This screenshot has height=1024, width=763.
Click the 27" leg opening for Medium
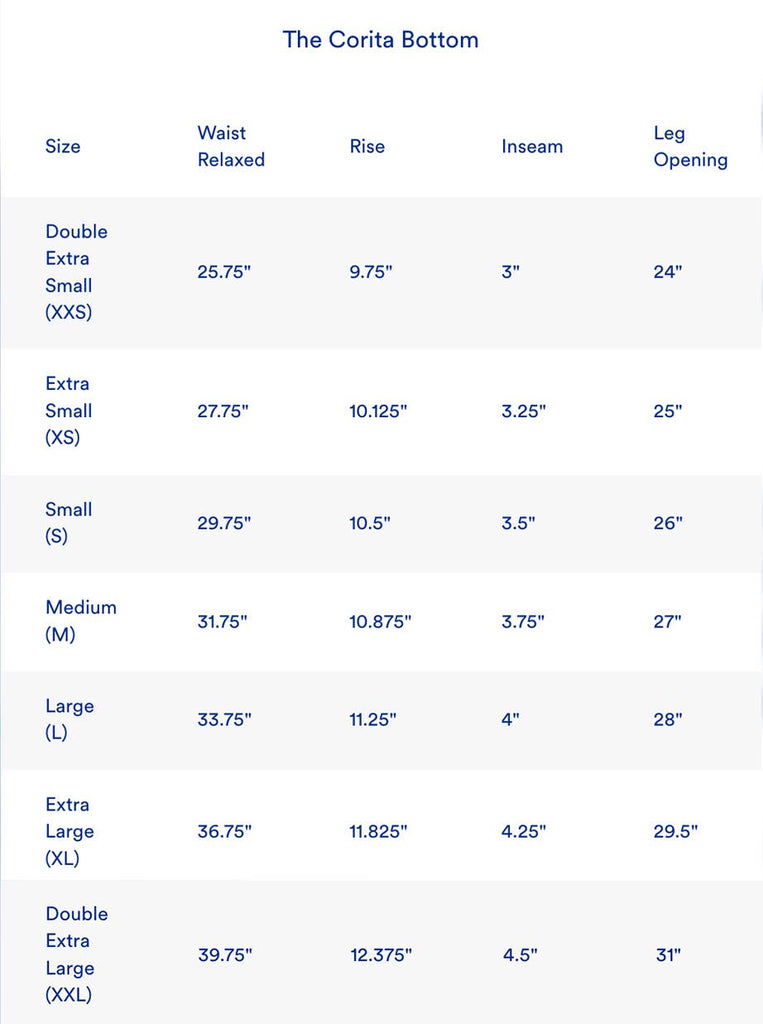667,621
